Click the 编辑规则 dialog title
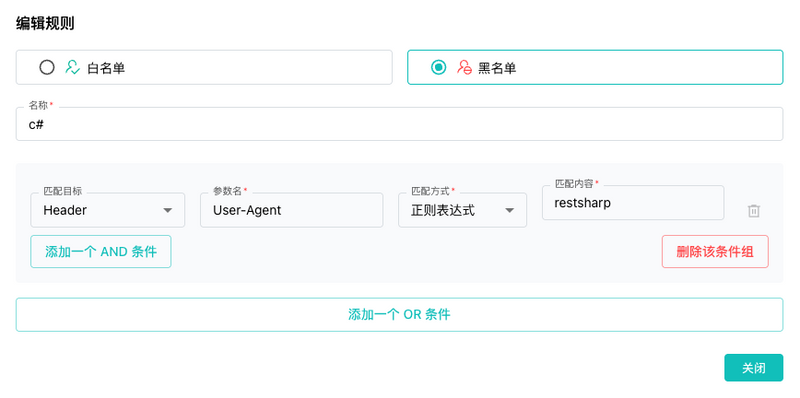 tap(45, 23)
